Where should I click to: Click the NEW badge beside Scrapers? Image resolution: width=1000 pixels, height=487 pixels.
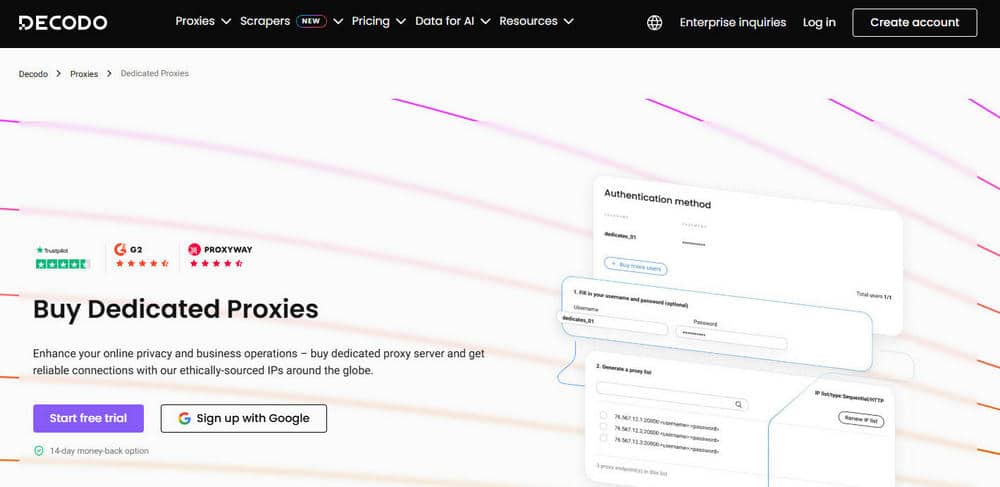311,21
